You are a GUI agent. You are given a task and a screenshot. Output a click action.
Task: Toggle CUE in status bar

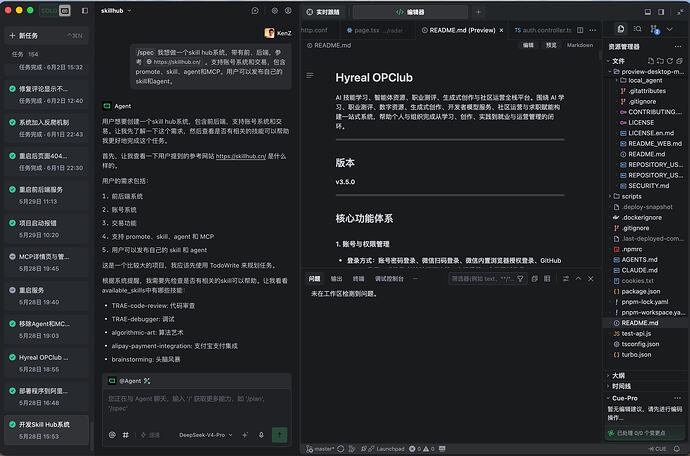click(657, 449)
